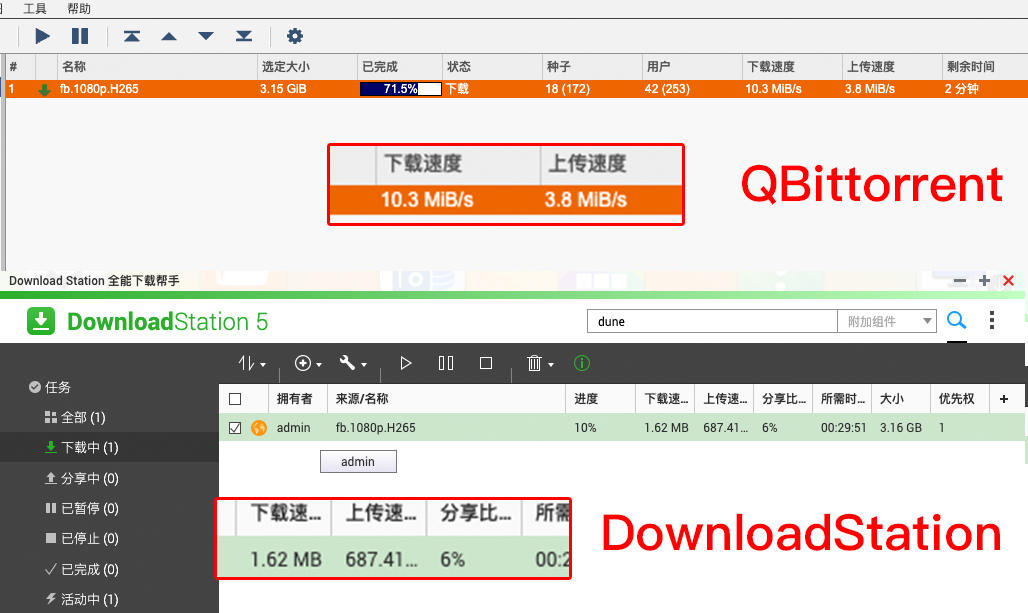Sort by 名称 column in qBittorrent

click(x=74, y=66)
